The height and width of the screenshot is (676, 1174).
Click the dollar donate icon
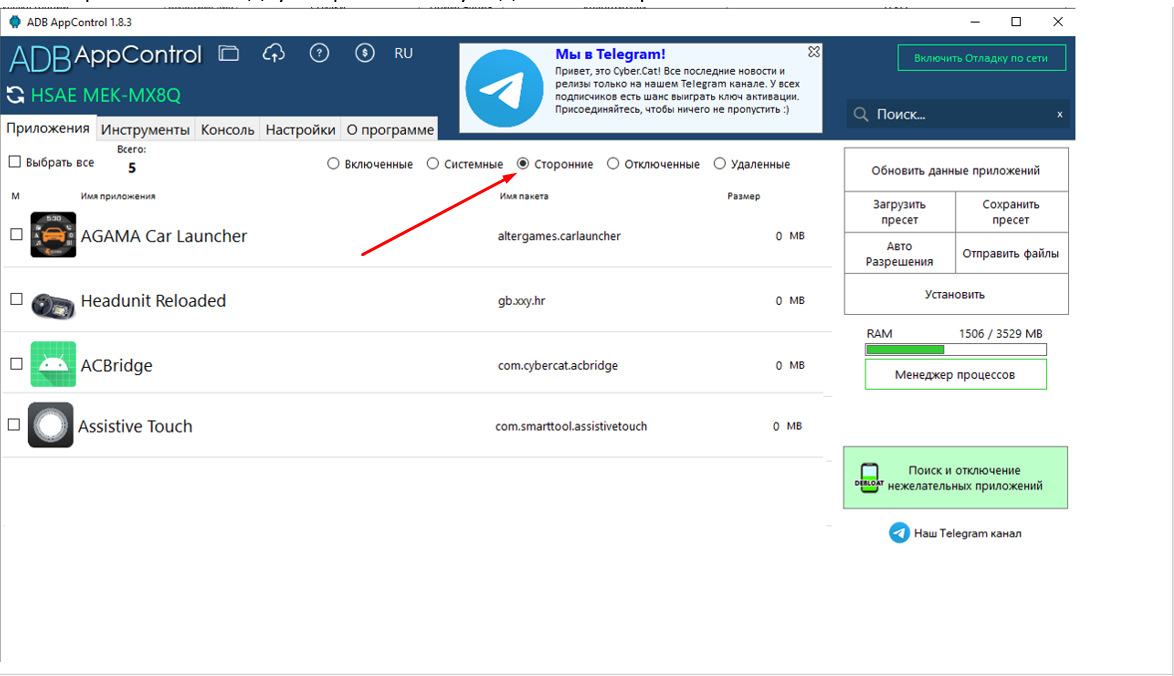[365, 53]
